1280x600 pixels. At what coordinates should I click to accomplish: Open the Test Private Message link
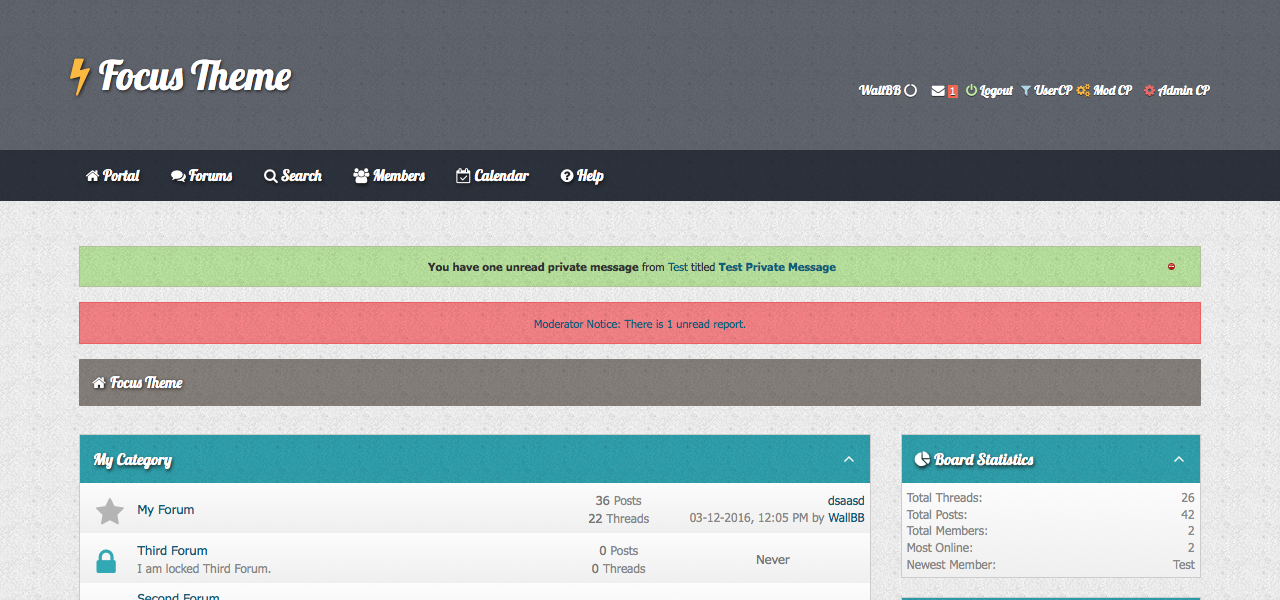click(x=777, y=267)
